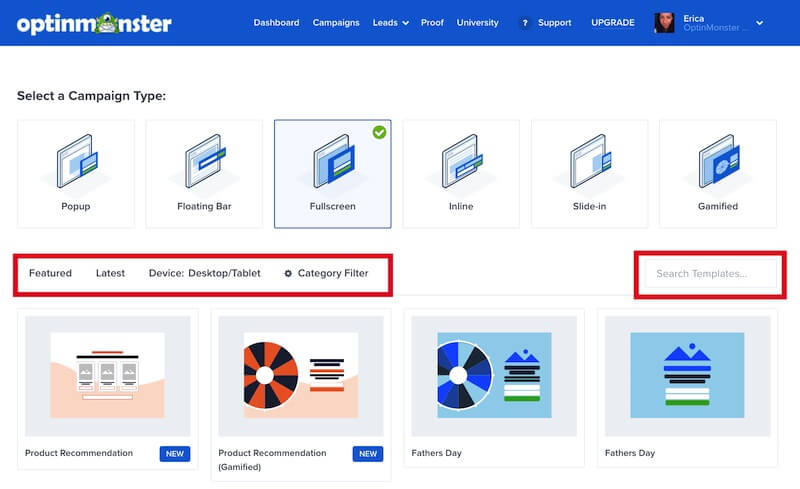Click the Support question mark icon

(x=524, y=23)
